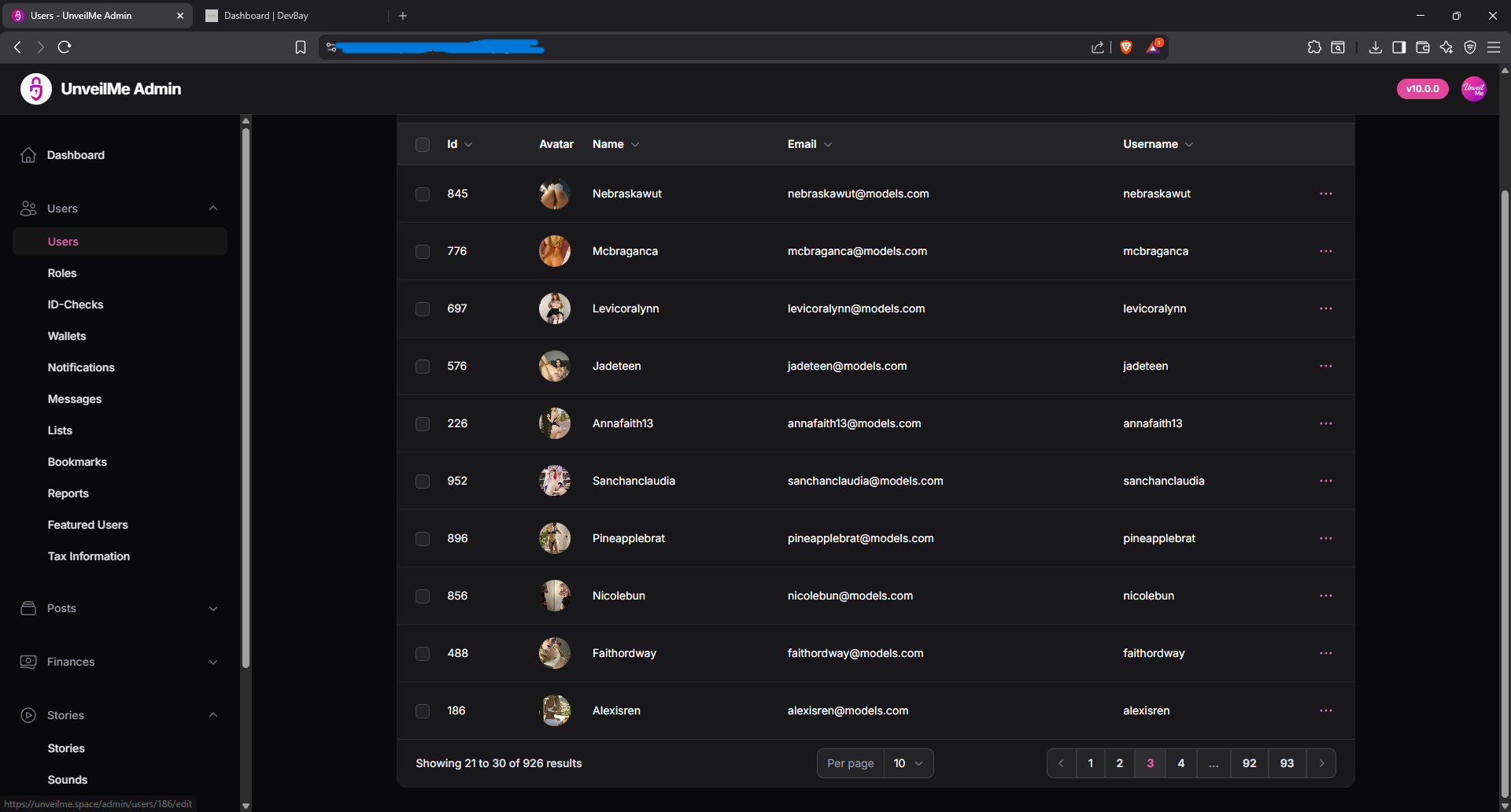Viewport: 1511px width, 812px height.
Task: Toggle the select-all checkbox in table header
Action: 423,144
